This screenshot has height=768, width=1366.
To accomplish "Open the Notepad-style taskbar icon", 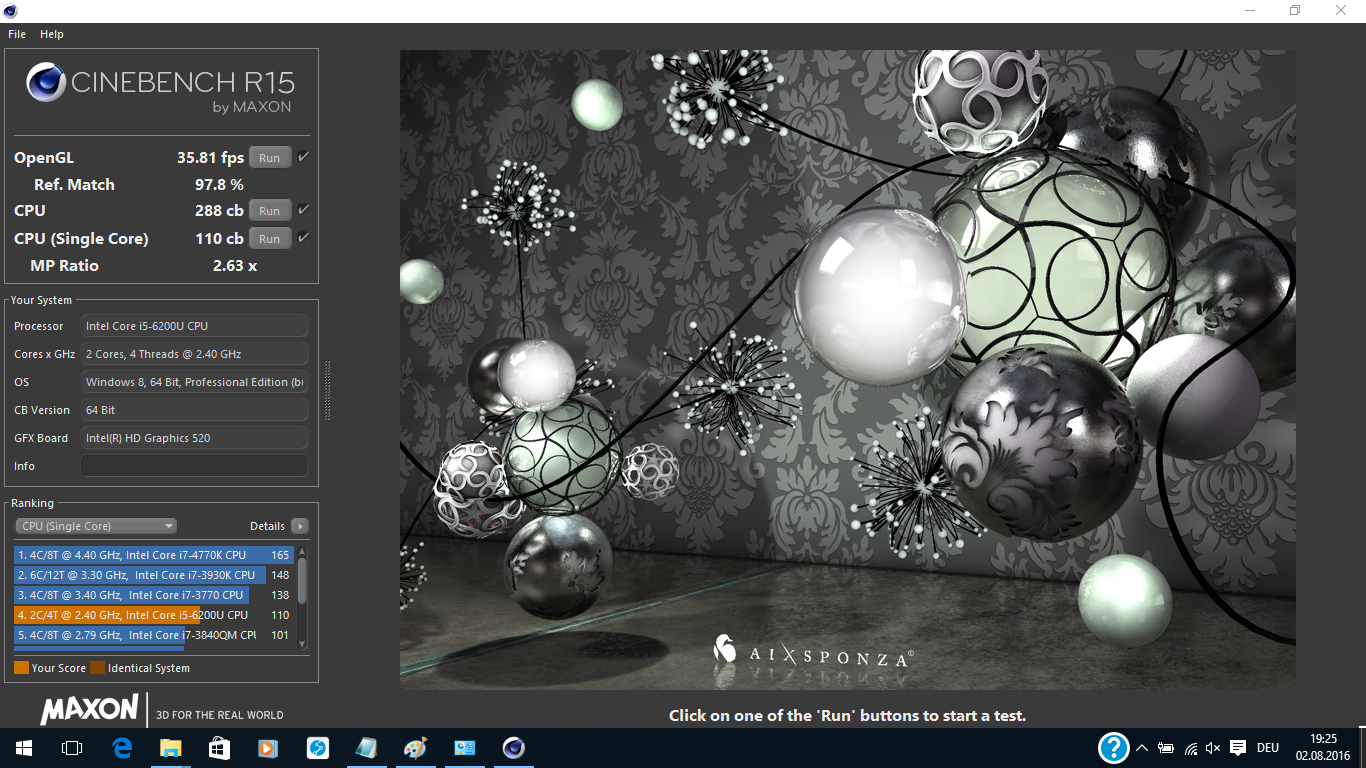I will 366,748.
